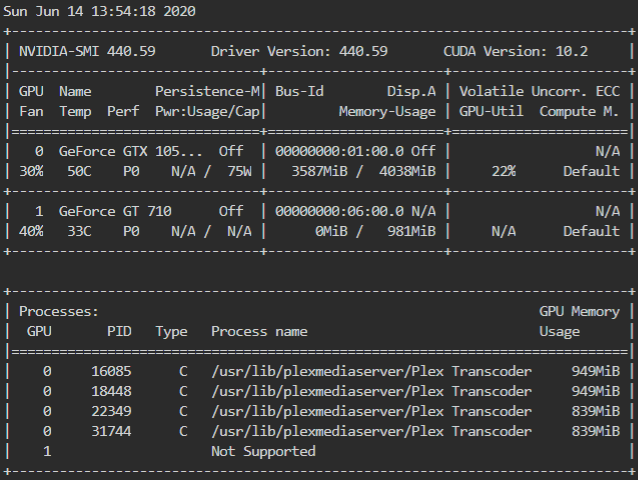Click PID 18448 in the processes list

tap(111, 391)
